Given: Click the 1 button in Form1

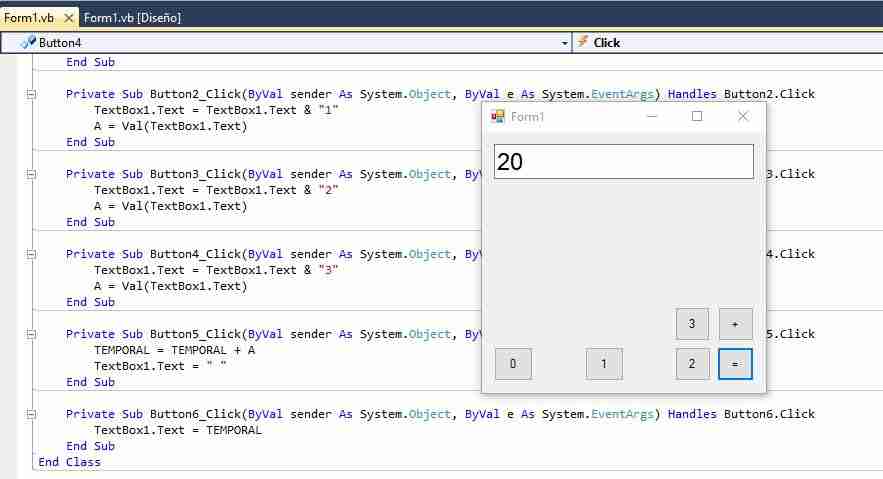Looking at the screenshot, I should pos(604,364).
